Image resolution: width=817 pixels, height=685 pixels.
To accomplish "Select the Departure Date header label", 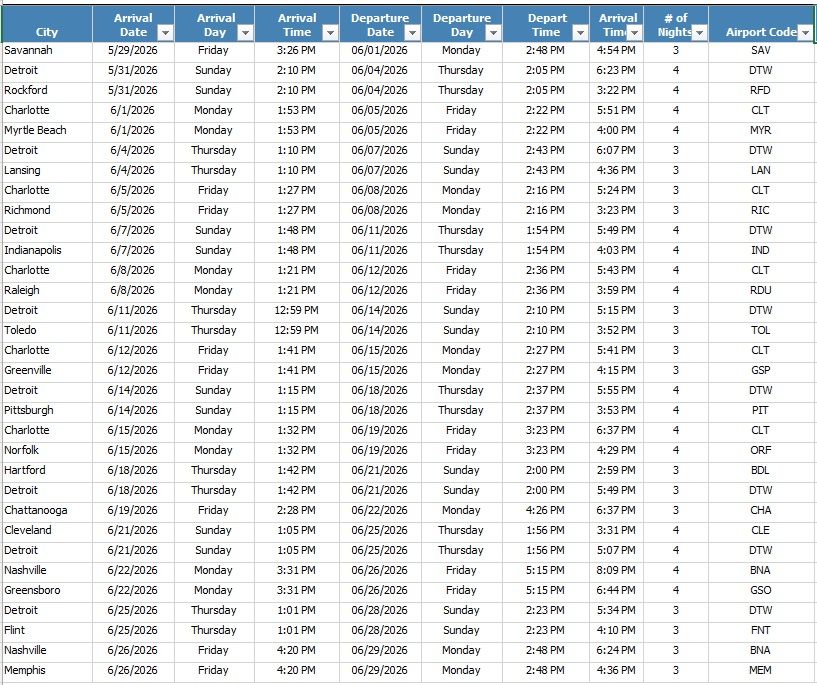I will [x=380, y=25].
